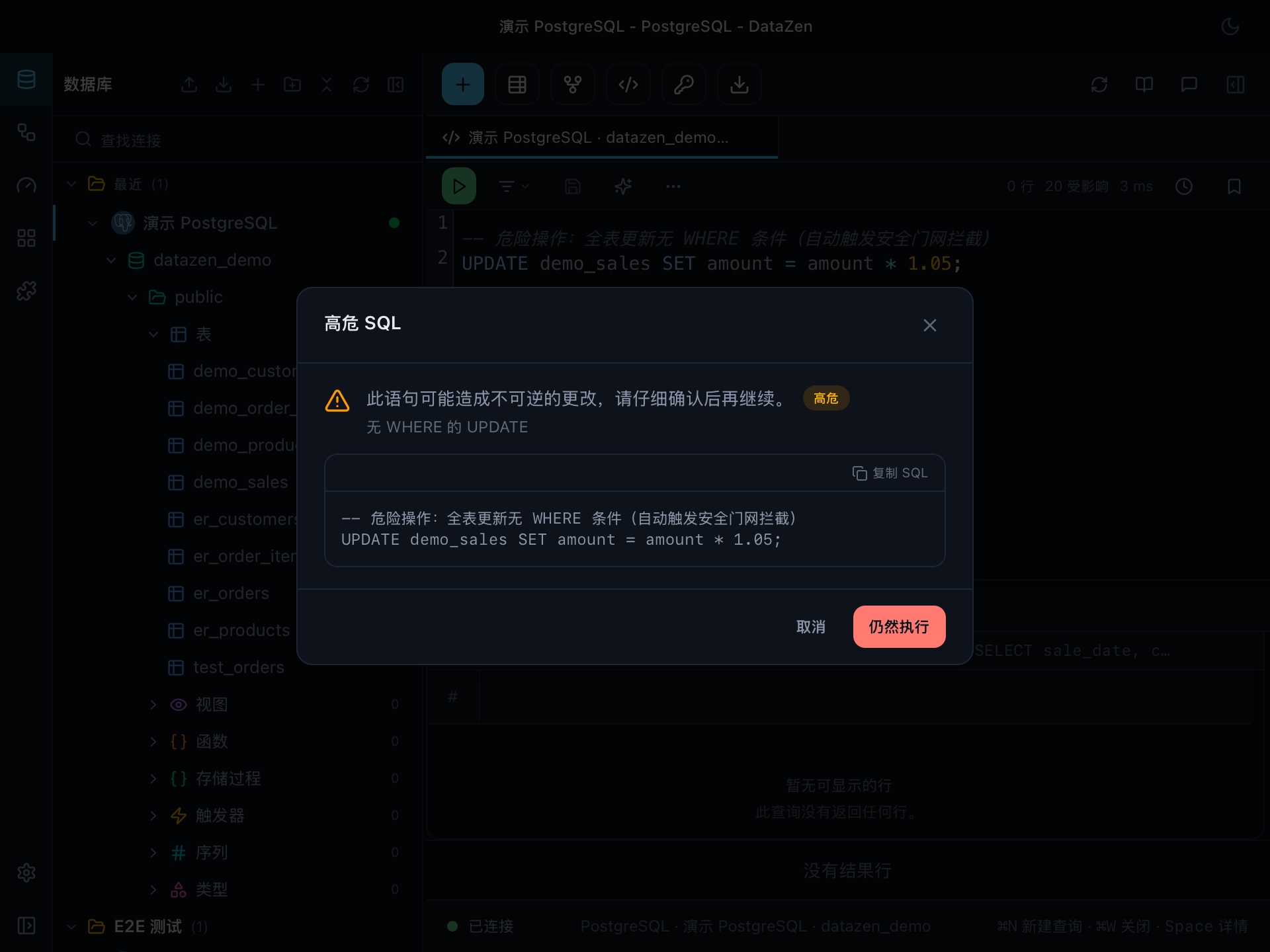Open the chat comment icon
This screenshot has height=952, width=1270.
click(x=1189, y=85)
